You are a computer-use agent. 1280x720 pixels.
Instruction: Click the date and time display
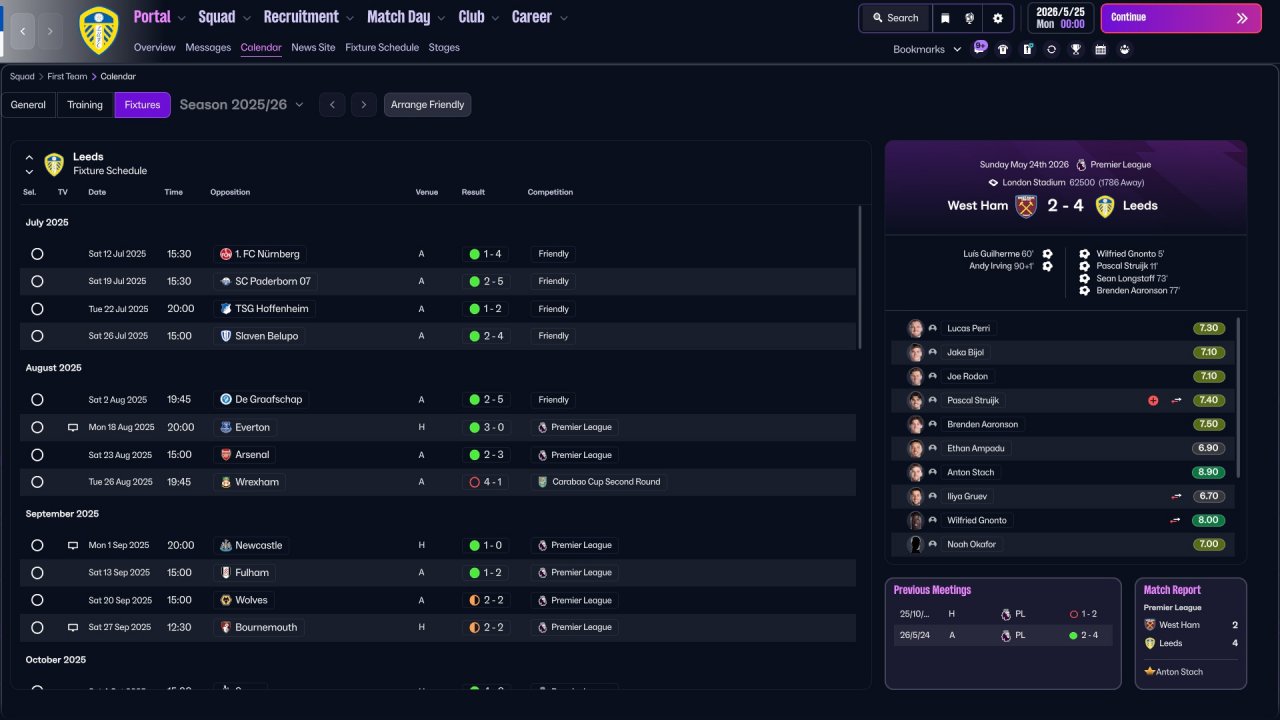point(1060,18)
